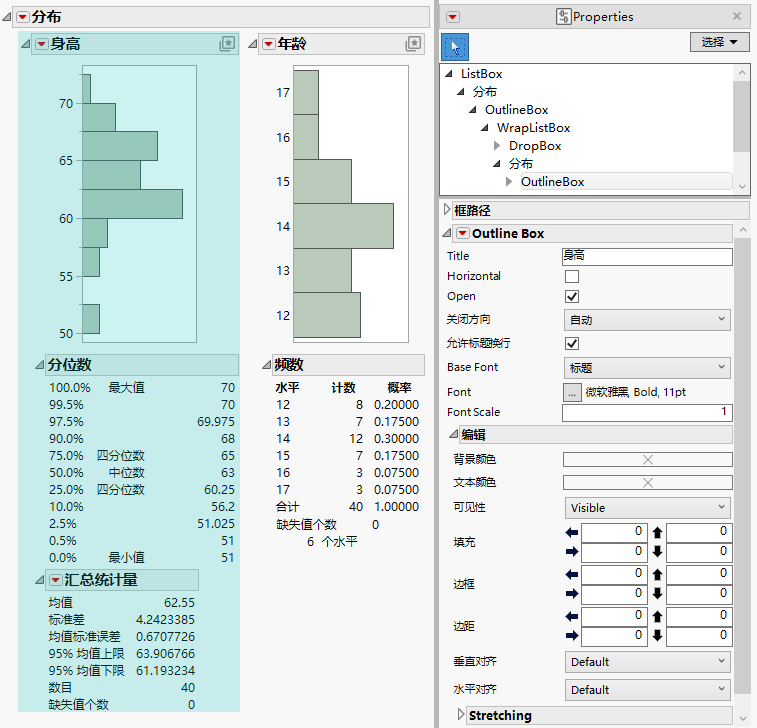
Task: Open the 关闭方向 dropdown
Action: click(x=647, y=320)
